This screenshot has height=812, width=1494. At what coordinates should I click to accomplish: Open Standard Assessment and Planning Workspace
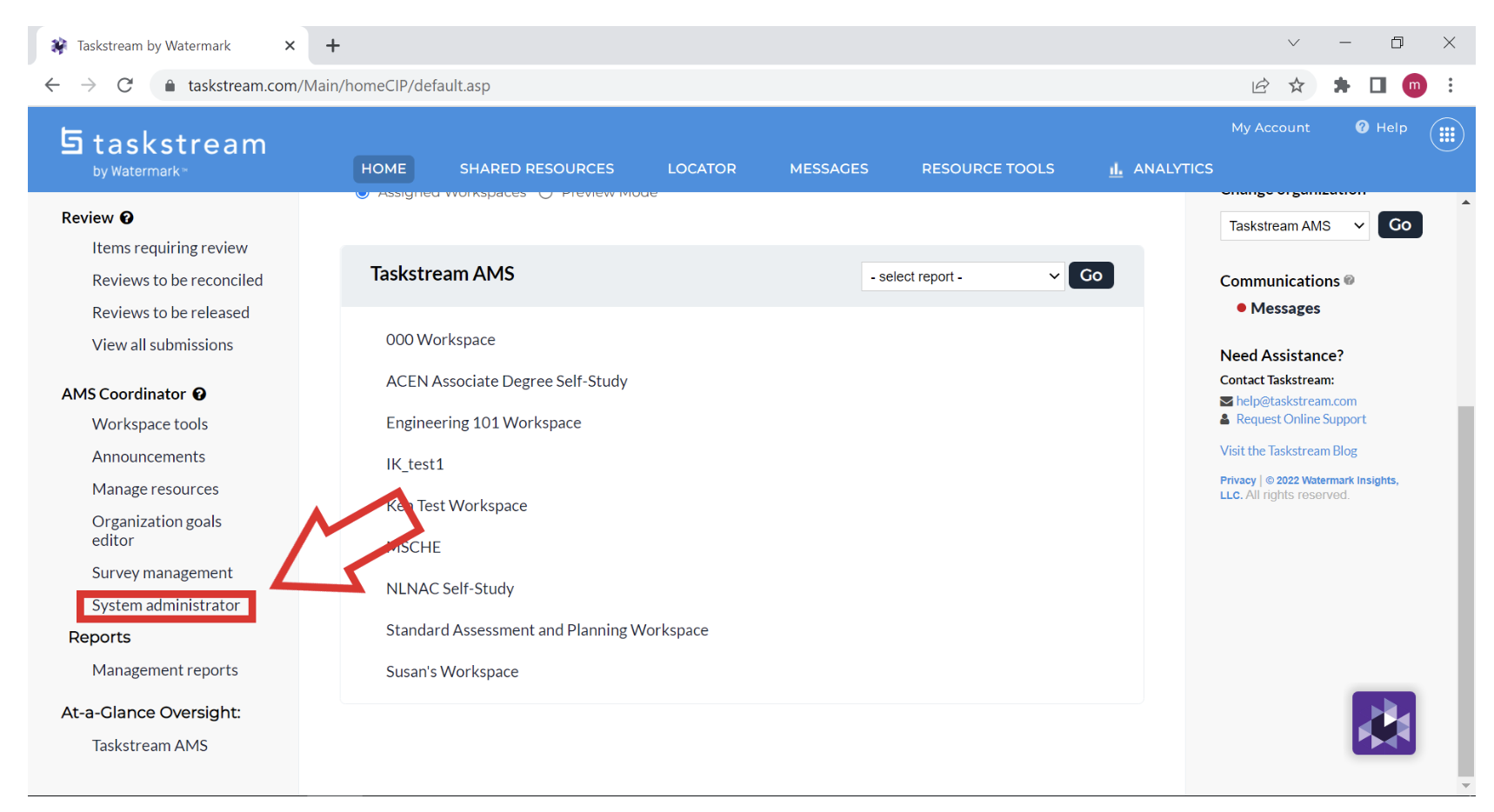[x=547, y=630]
